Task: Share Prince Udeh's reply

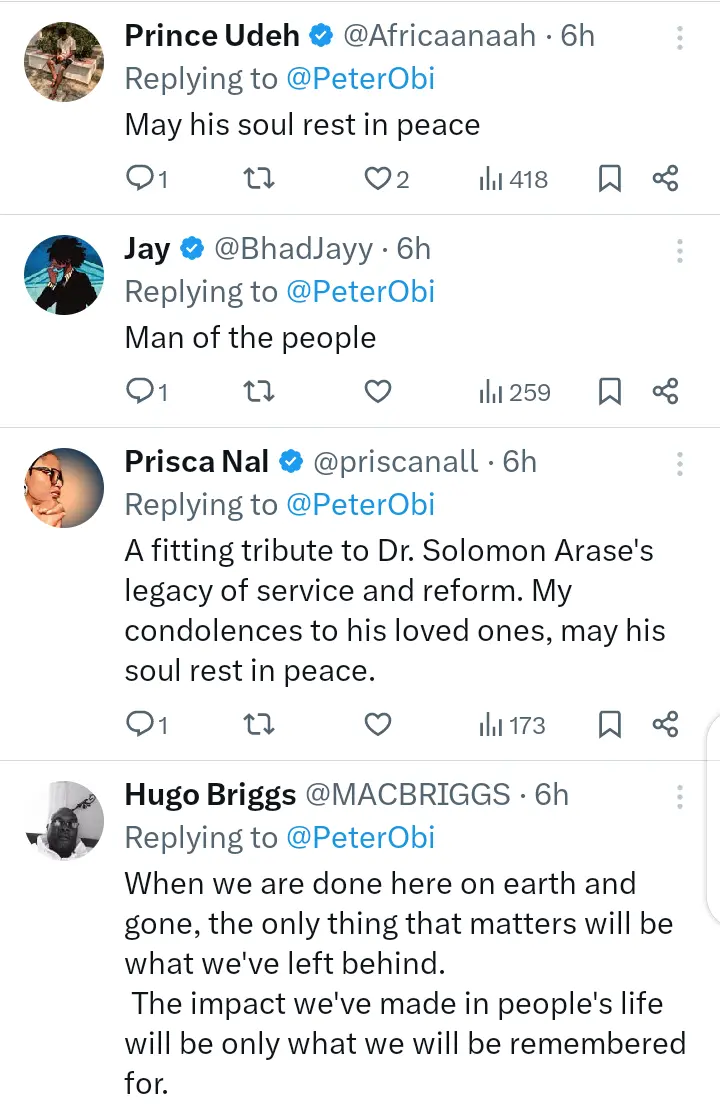Action: (665, 179)
